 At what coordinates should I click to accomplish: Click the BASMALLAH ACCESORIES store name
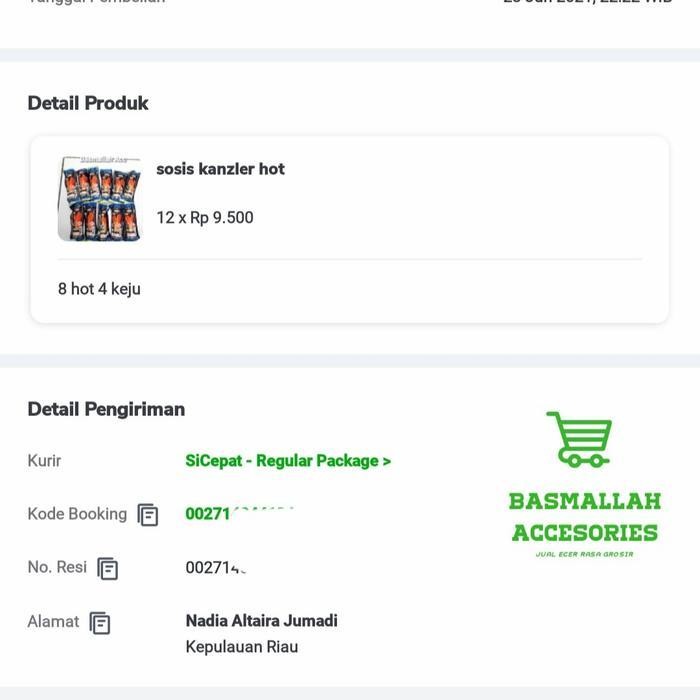tap(584, 517)
